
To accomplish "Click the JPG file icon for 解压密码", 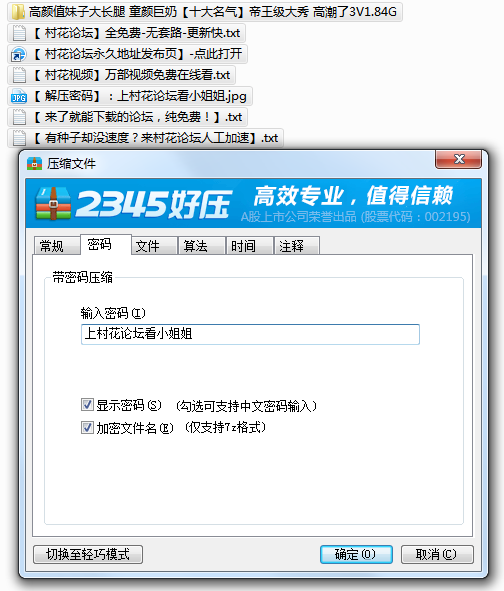I will click(18, 96).
